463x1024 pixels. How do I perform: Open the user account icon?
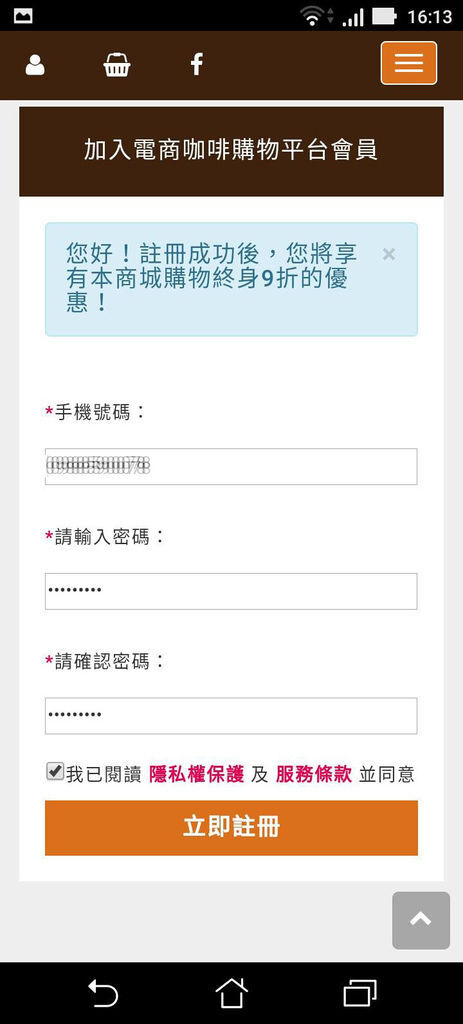(x=35, y=65)
